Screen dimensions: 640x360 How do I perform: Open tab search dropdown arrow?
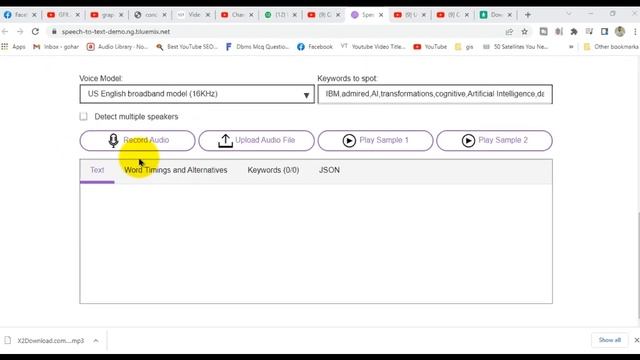(x=569, y=14)
